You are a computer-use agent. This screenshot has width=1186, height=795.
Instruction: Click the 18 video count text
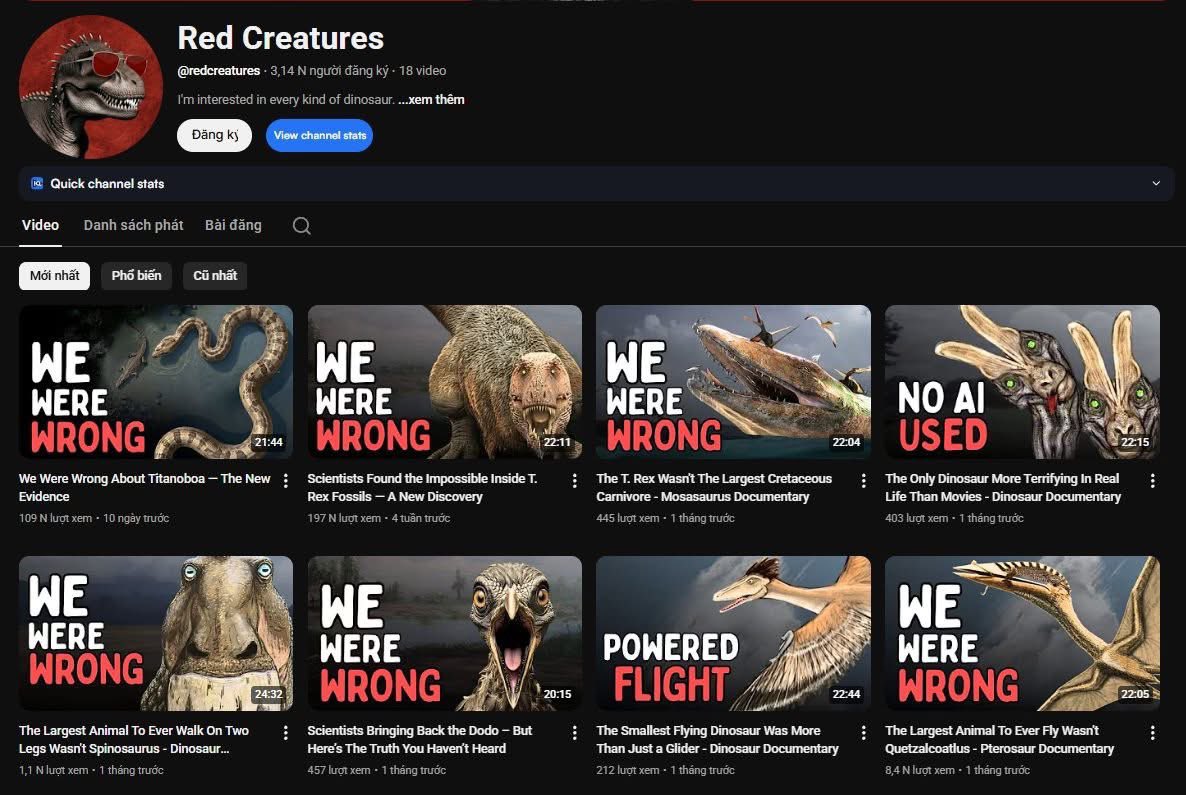(x=422, y=70)
